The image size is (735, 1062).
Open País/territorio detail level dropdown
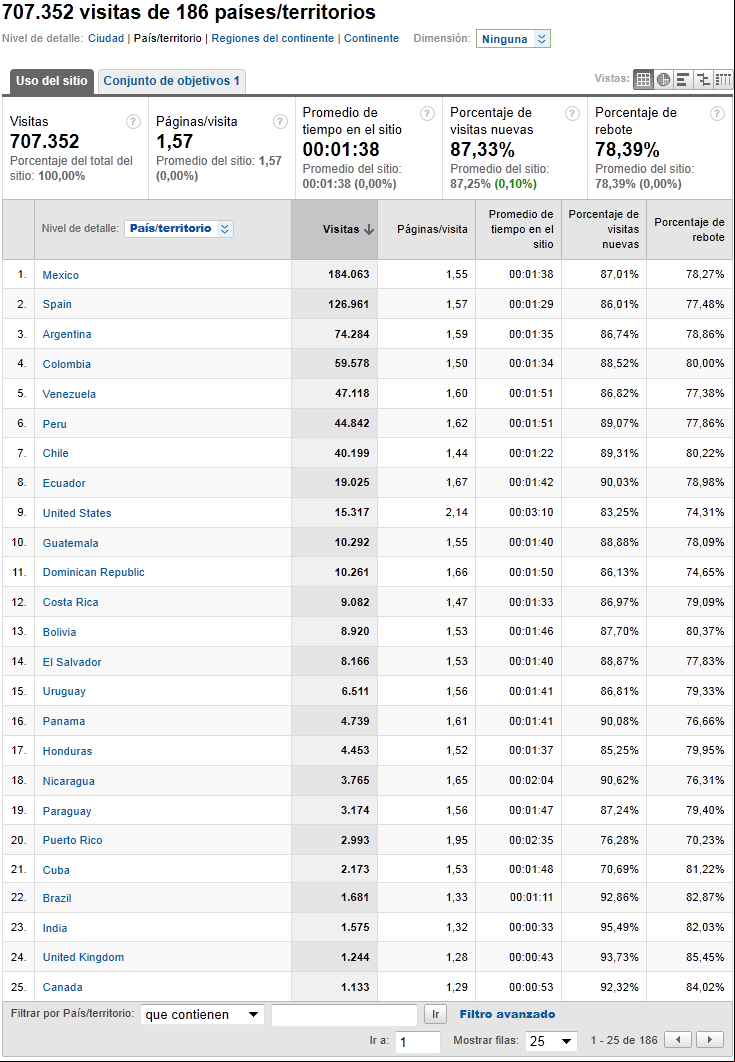[x=179, y=229]
